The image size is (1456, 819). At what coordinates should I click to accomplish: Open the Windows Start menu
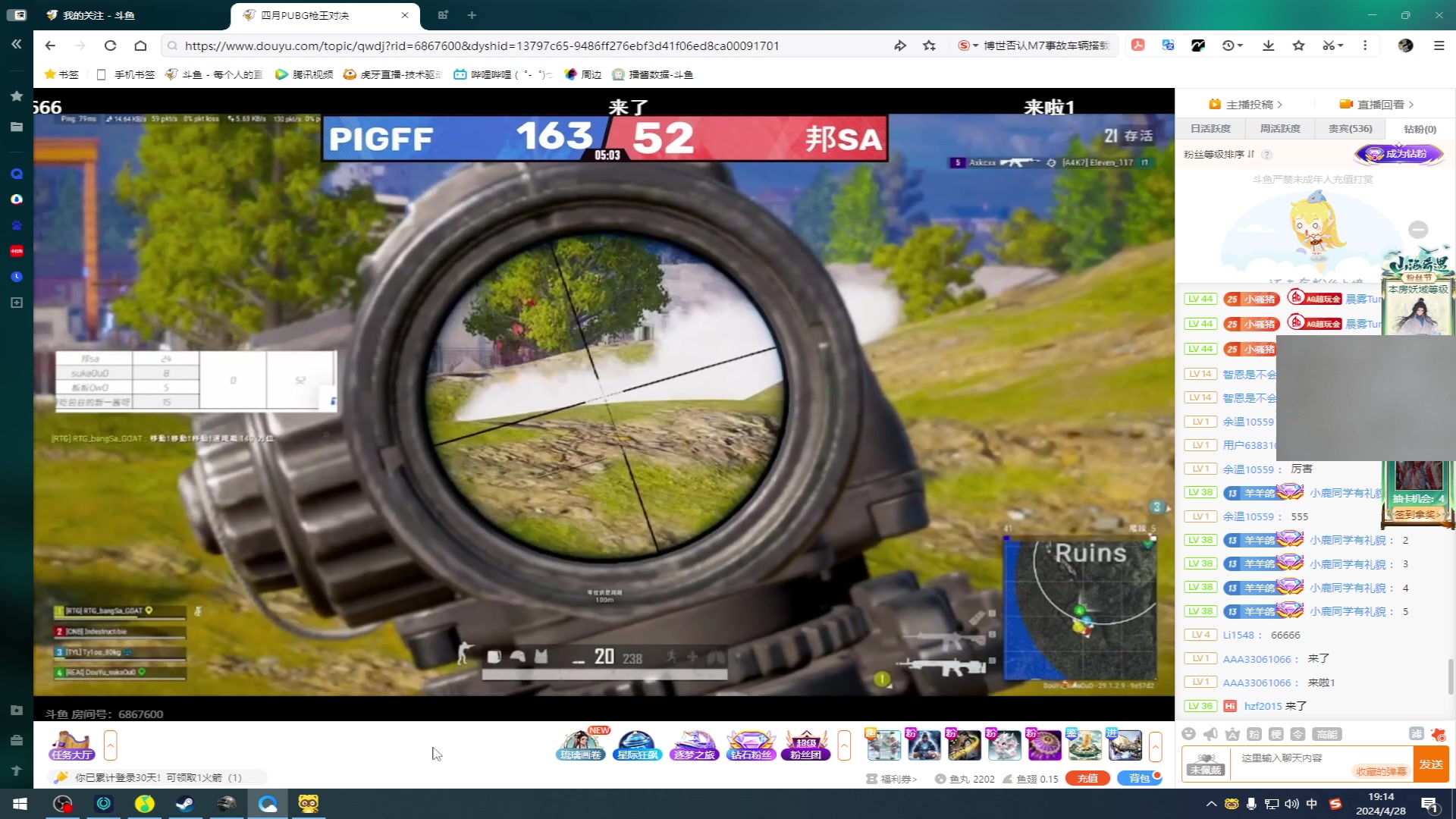point(20,804)
